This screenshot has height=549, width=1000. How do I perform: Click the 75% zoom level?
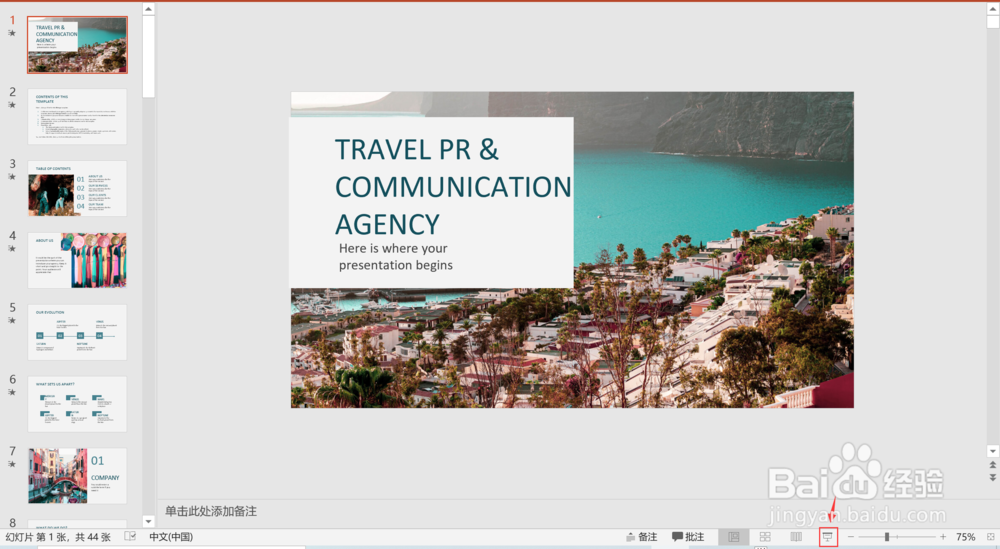pos(966,537)
